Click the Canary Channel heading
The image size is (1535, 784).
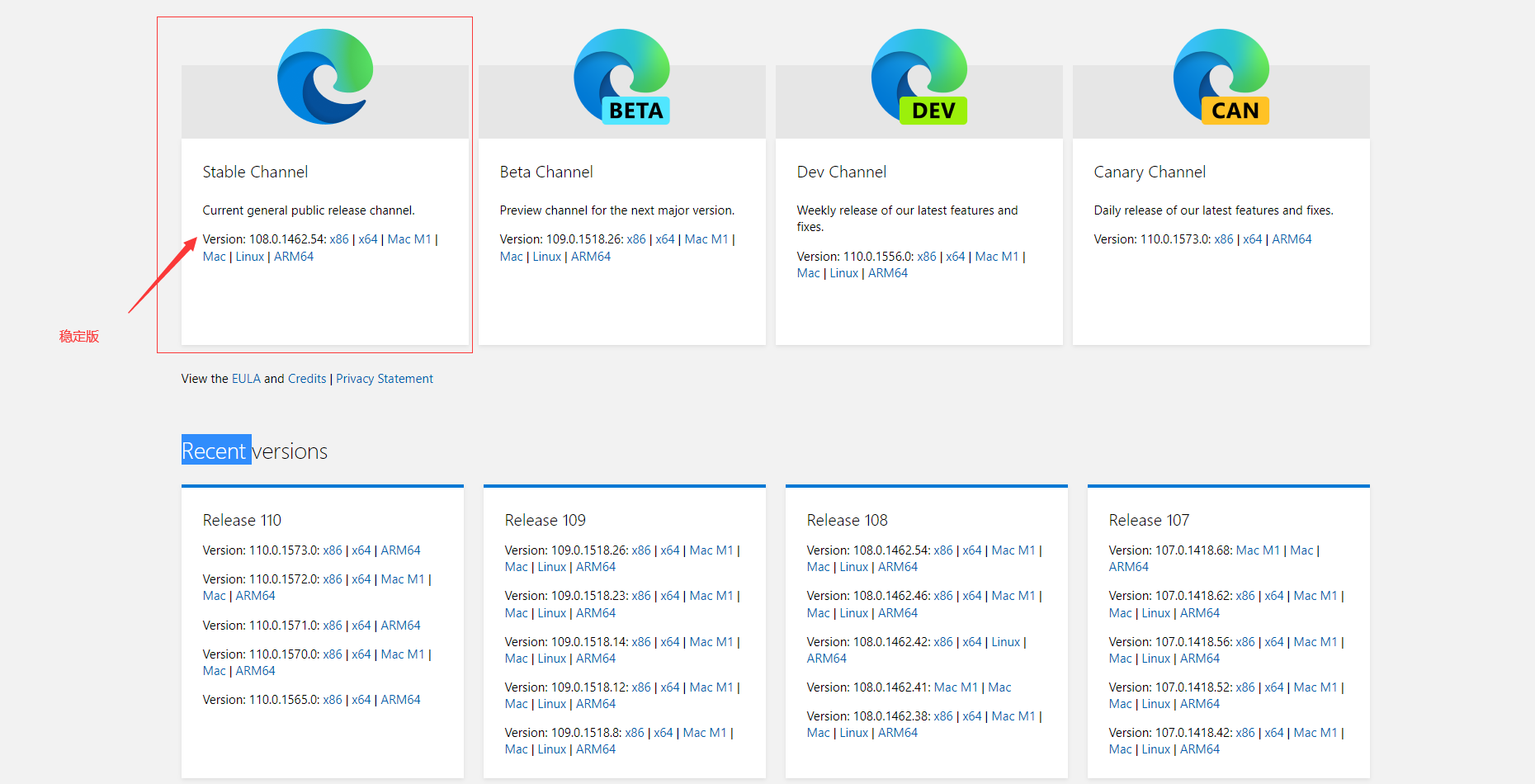tap(1150, 172)
